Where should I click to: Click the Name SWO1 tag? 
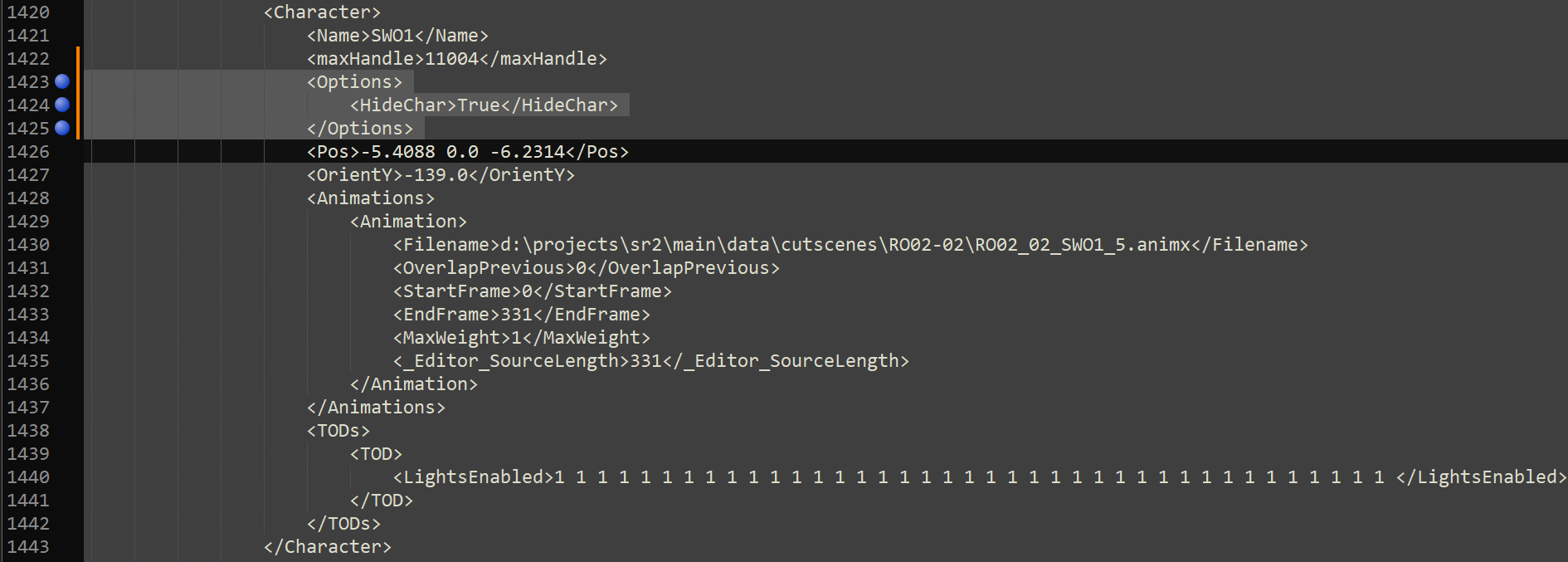(397, 36)
